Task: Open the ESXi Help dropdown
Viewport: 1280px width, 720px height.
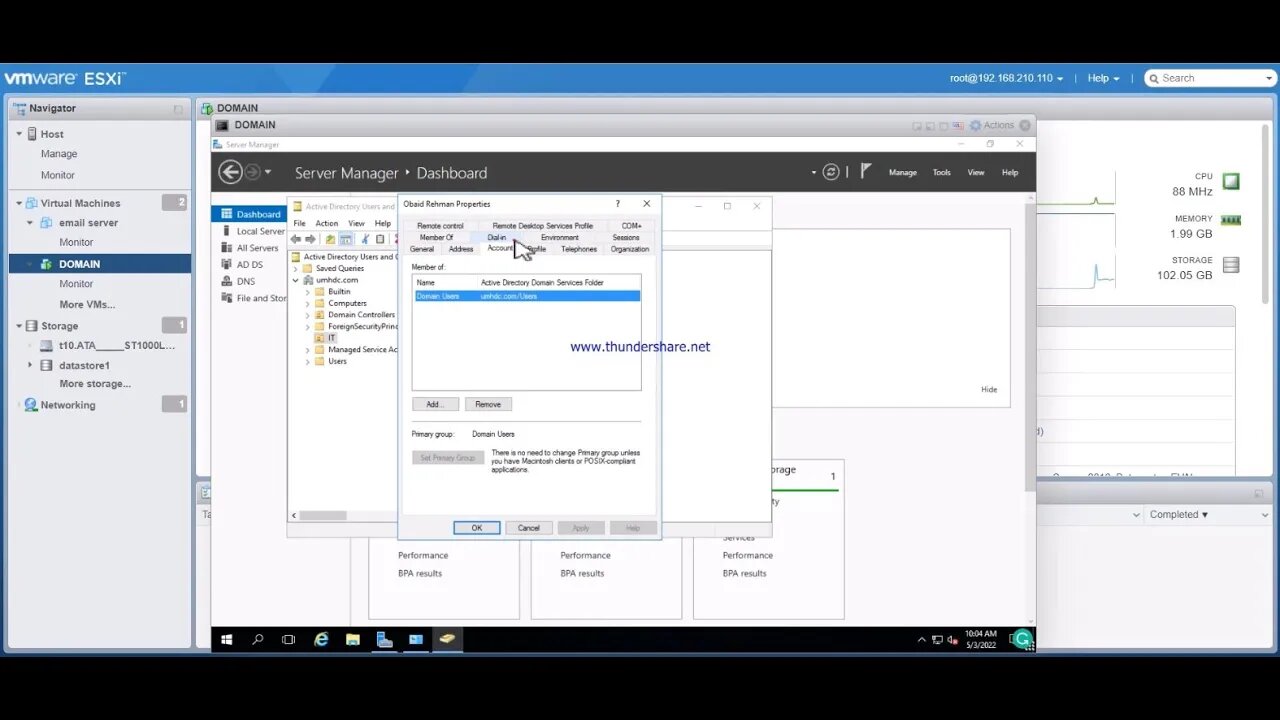Action: [1103, 78]
